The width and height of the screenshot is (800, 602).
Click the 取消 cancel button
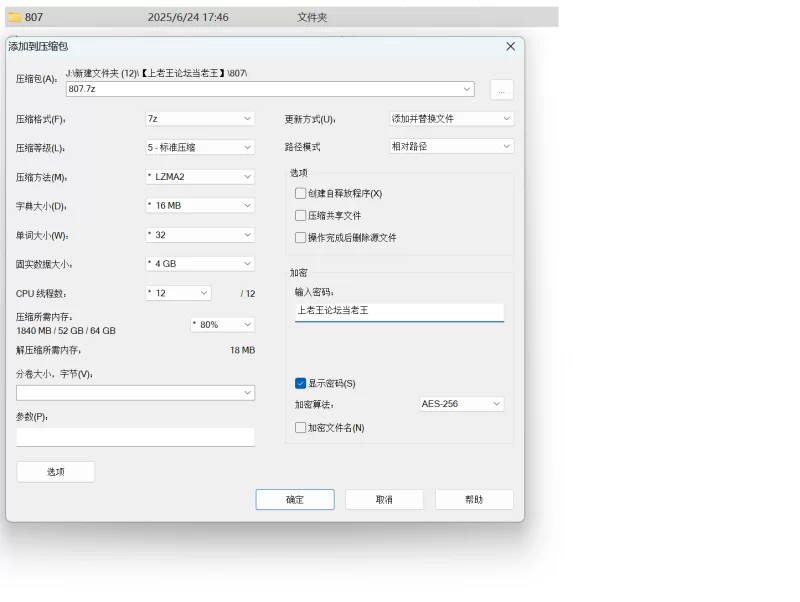pyautogui.click(x=384, y=499)
